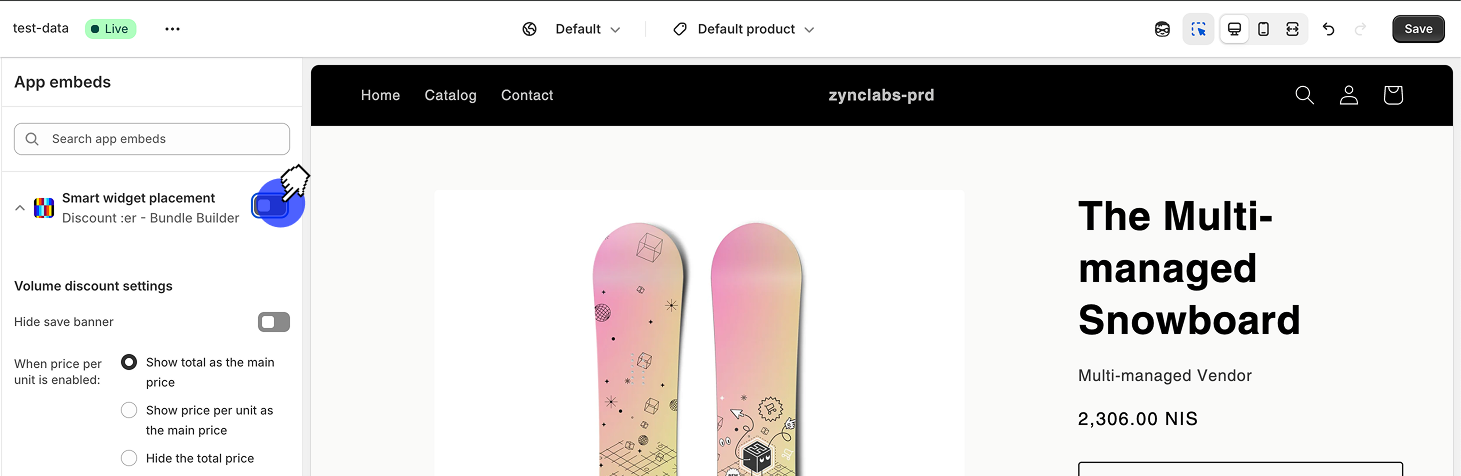
Task: Open the Contact menu link
Action: tap(527, 95)
